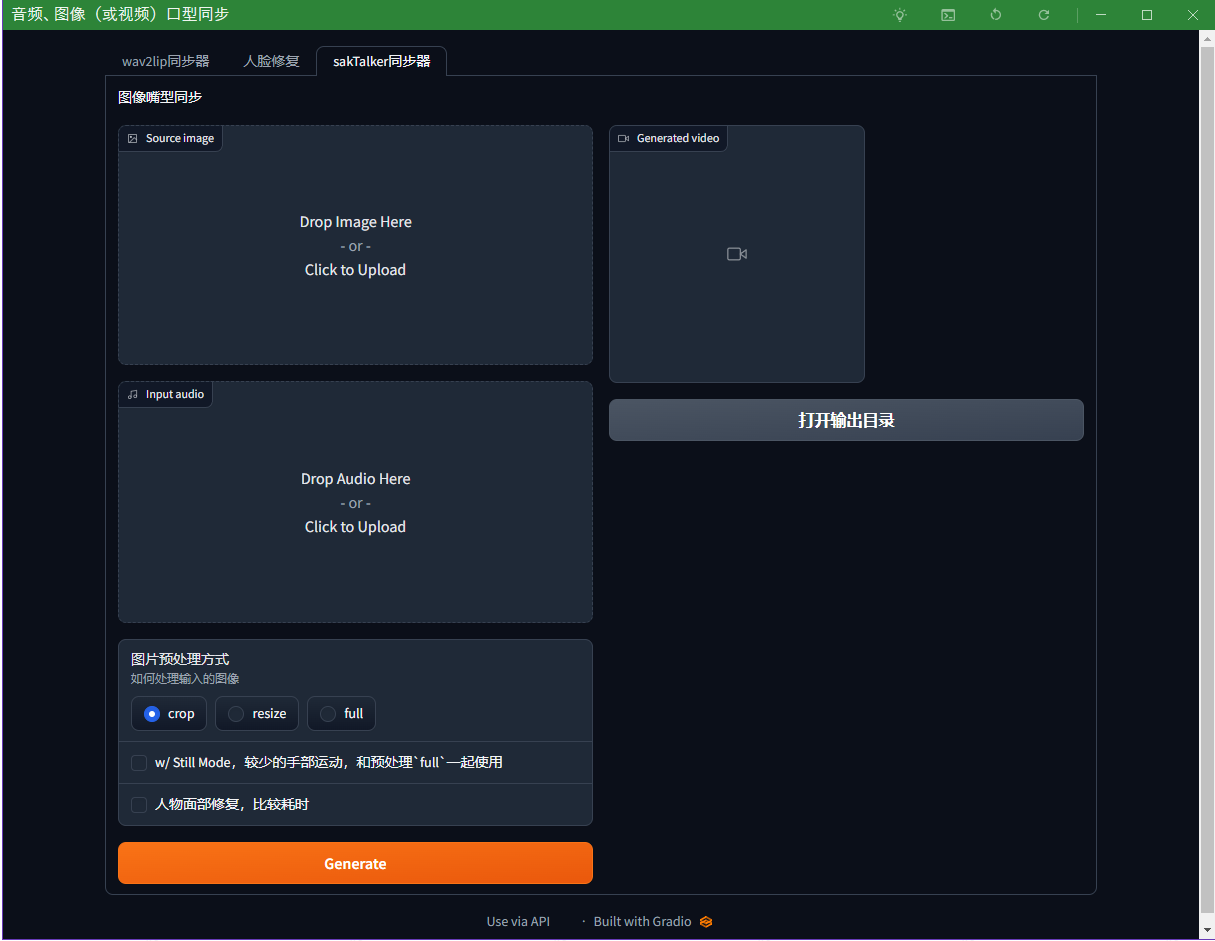Switch to the wav2lip同步器 tab
Viewport: 1215px width, 941px height.
coord(166,61)
